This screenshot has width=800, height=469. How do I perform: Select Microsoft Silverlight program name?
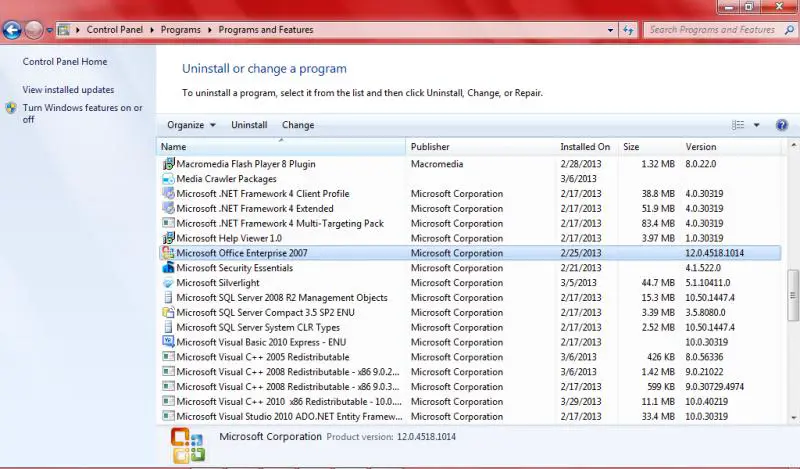click(x=218, y=283)
